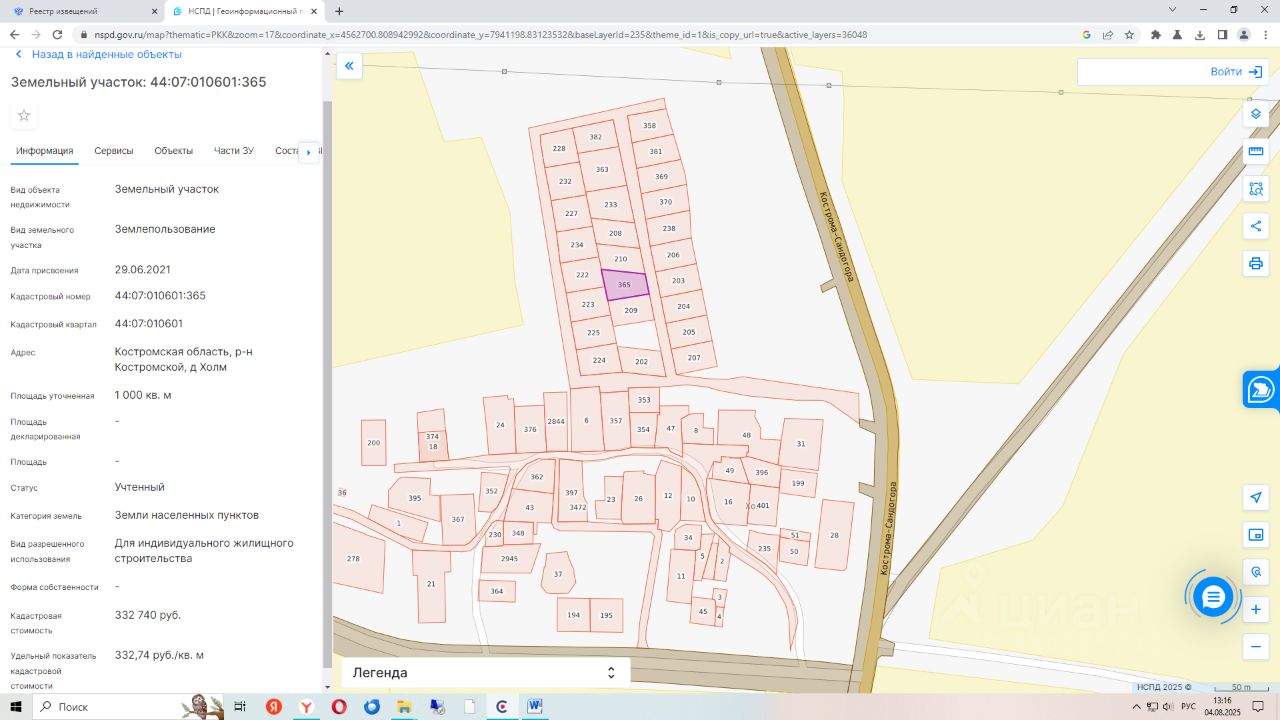Click parcel 210 on the map

pyautogui.click(x=621, y=259)
